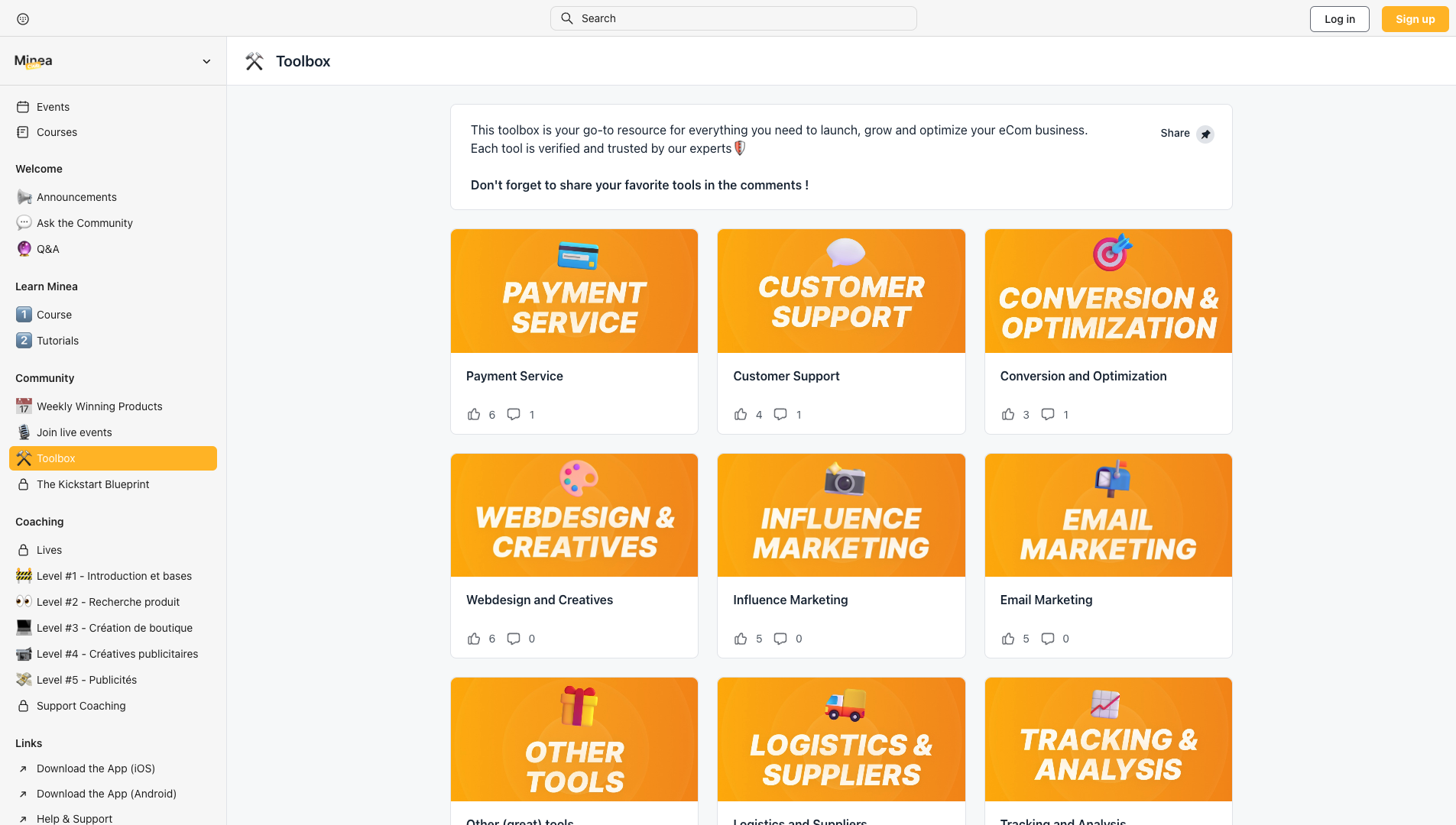This screenshot has height=825, width=1456.
Task: Open the Email Marketing banner thumbnail
Action: tap(1107, 516)
